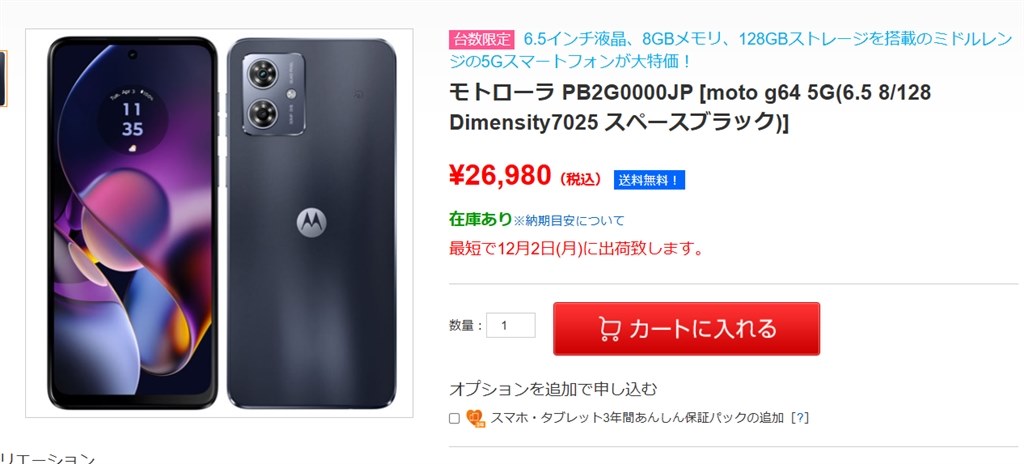Click the clock widget on the phone screen
The height and width of the screenshot is (464, 1024).
pyautogui.click(x=132, y=116)
